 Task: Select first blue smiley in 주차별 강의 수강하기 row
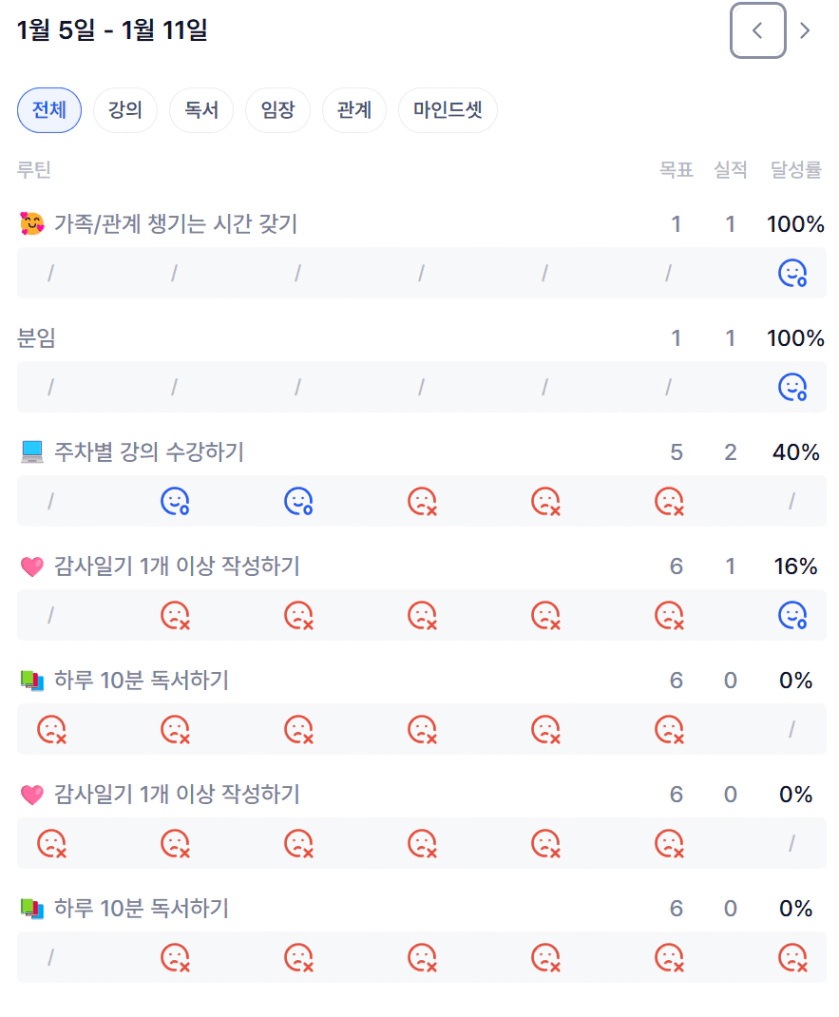click(174, 501)
